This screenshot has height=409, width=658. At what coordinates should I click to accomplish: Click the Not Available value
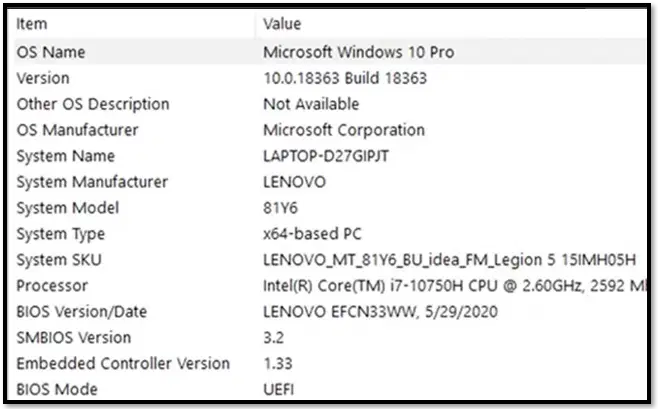pos(311,104)
